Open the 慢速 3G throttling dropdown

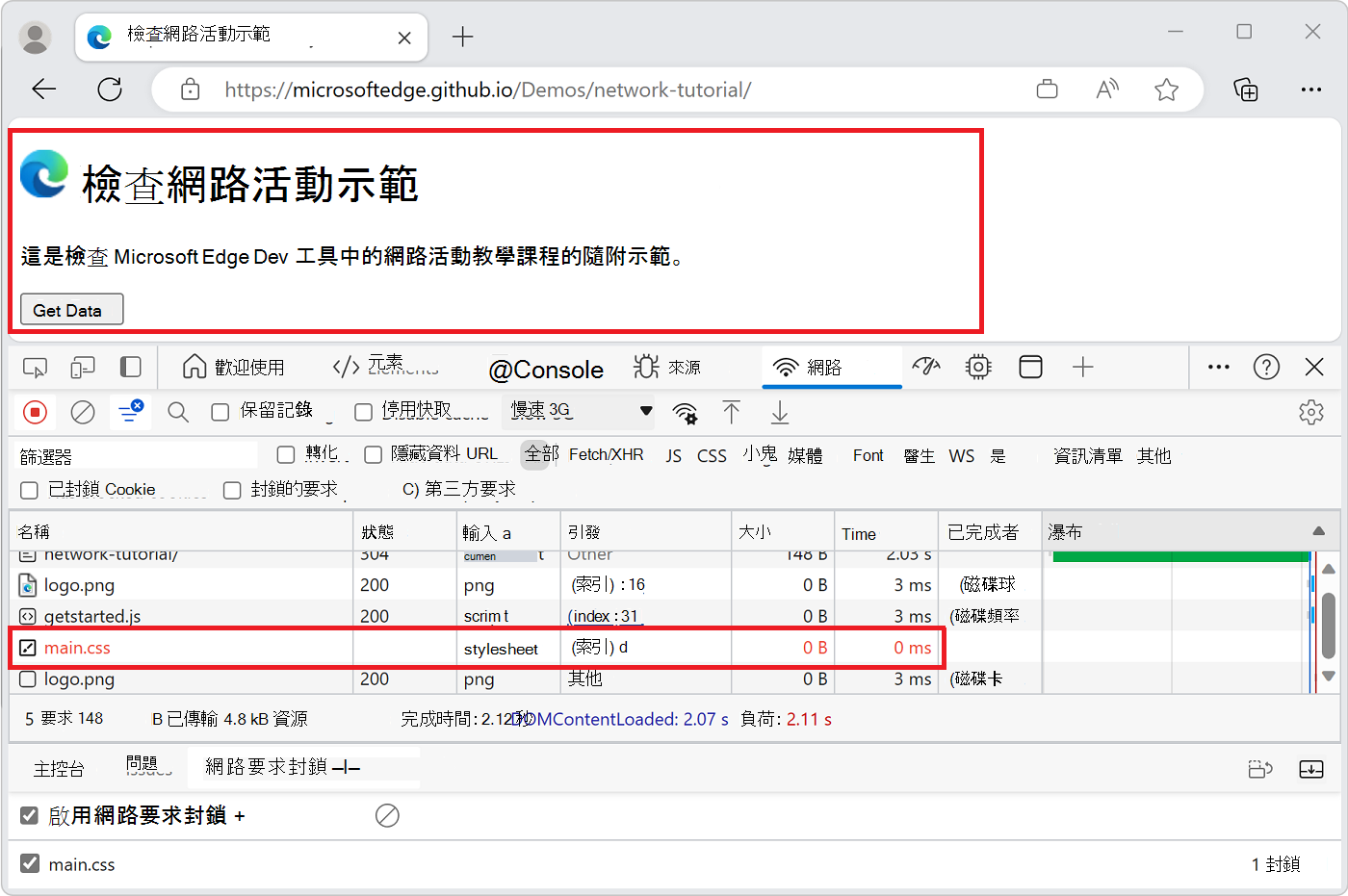576,411
